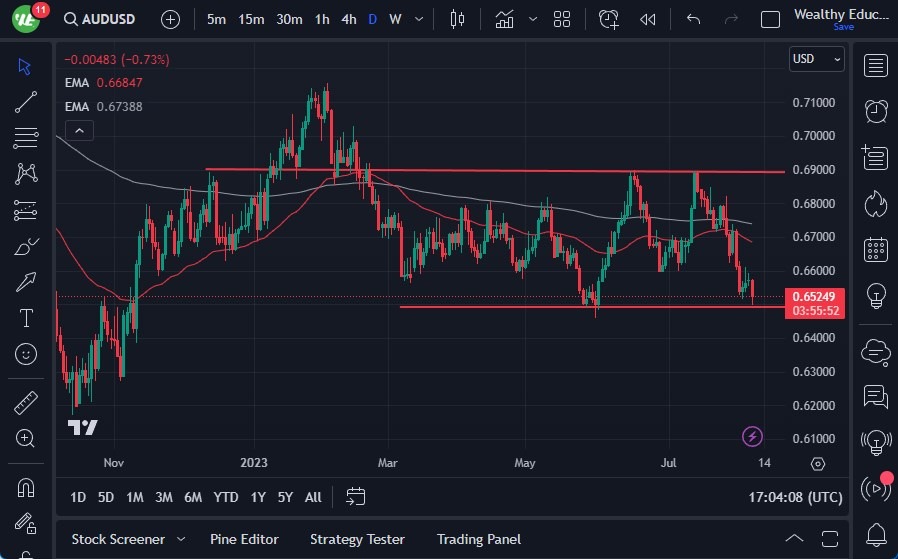
Task: Open the Hotlists flame icon
Action: point(876,203)
